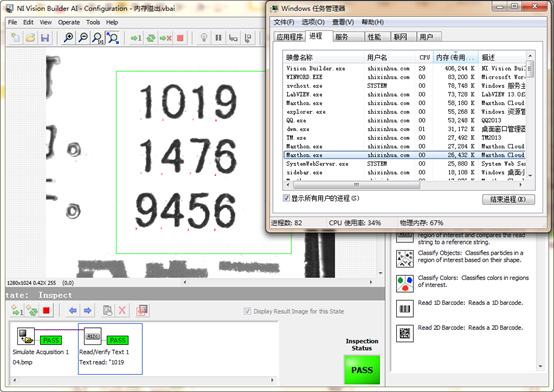Screen dimensions: 554x392
Task: Click the Pause icon in the toolbar
Action: pyautogui.click(x=218, y=38)
